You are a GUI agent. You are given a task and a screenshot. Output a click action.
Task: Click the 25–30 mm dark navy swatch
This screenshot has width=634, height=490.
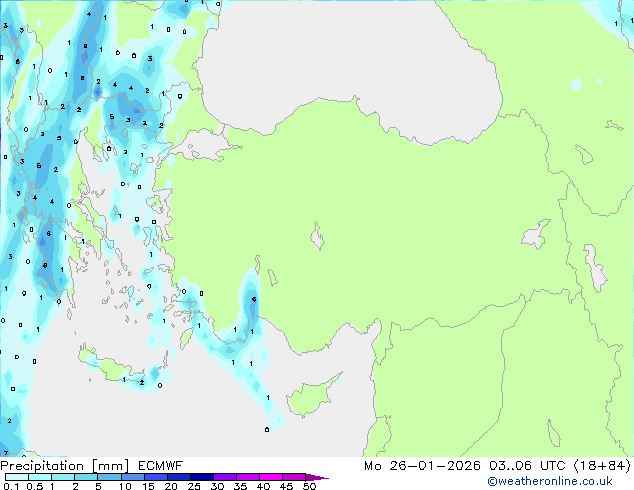[202, 477]
